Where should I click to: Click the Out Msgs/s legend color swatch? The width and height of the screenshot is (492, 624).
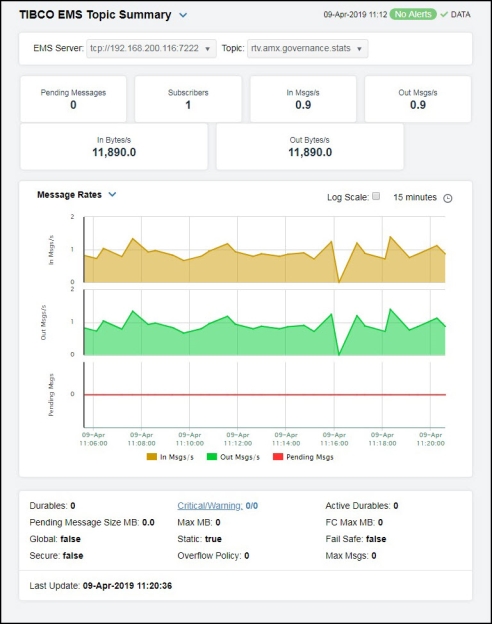[x=212, y=456]
